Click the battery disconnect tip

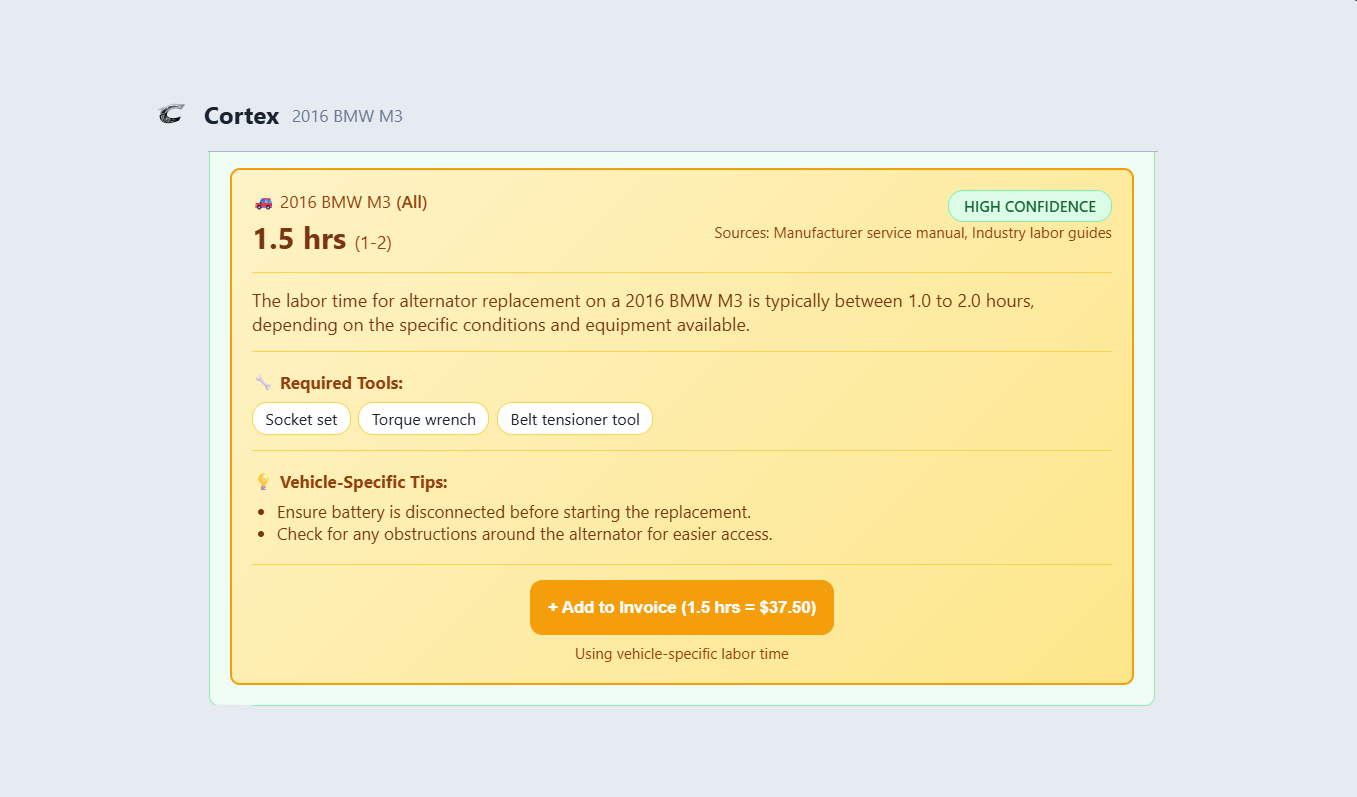(513, 512)
